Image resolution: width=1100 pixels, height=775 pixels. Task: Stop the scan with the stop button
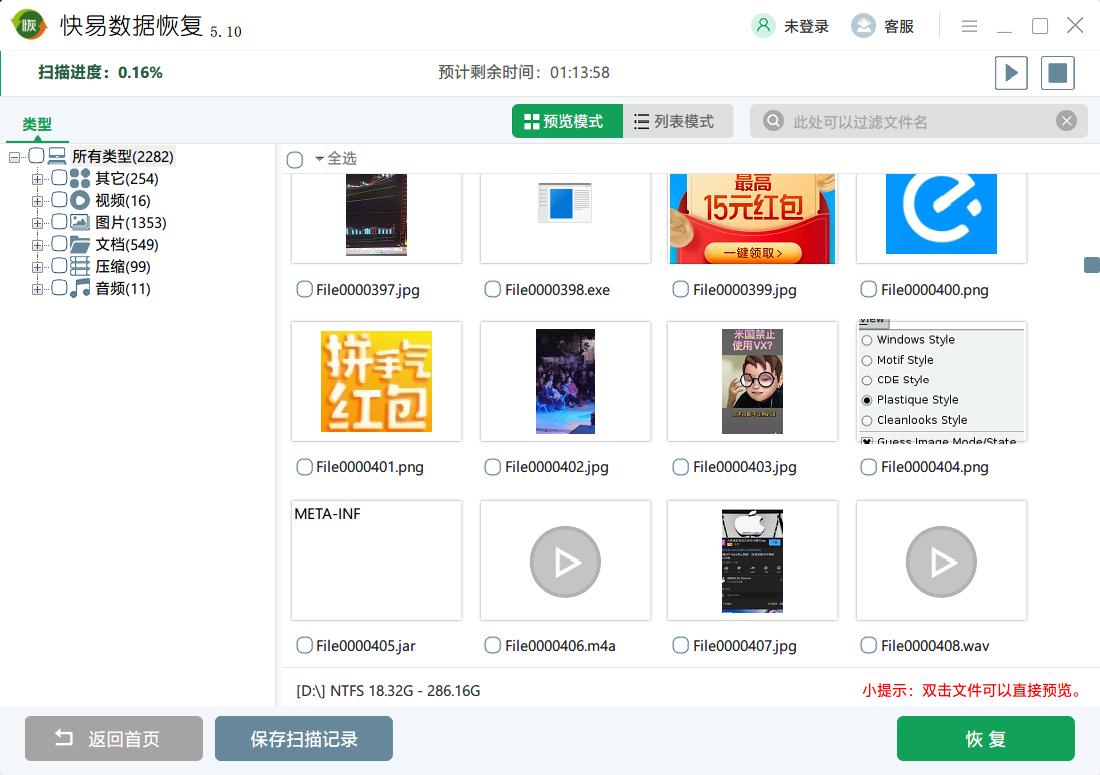point(1057,73)
